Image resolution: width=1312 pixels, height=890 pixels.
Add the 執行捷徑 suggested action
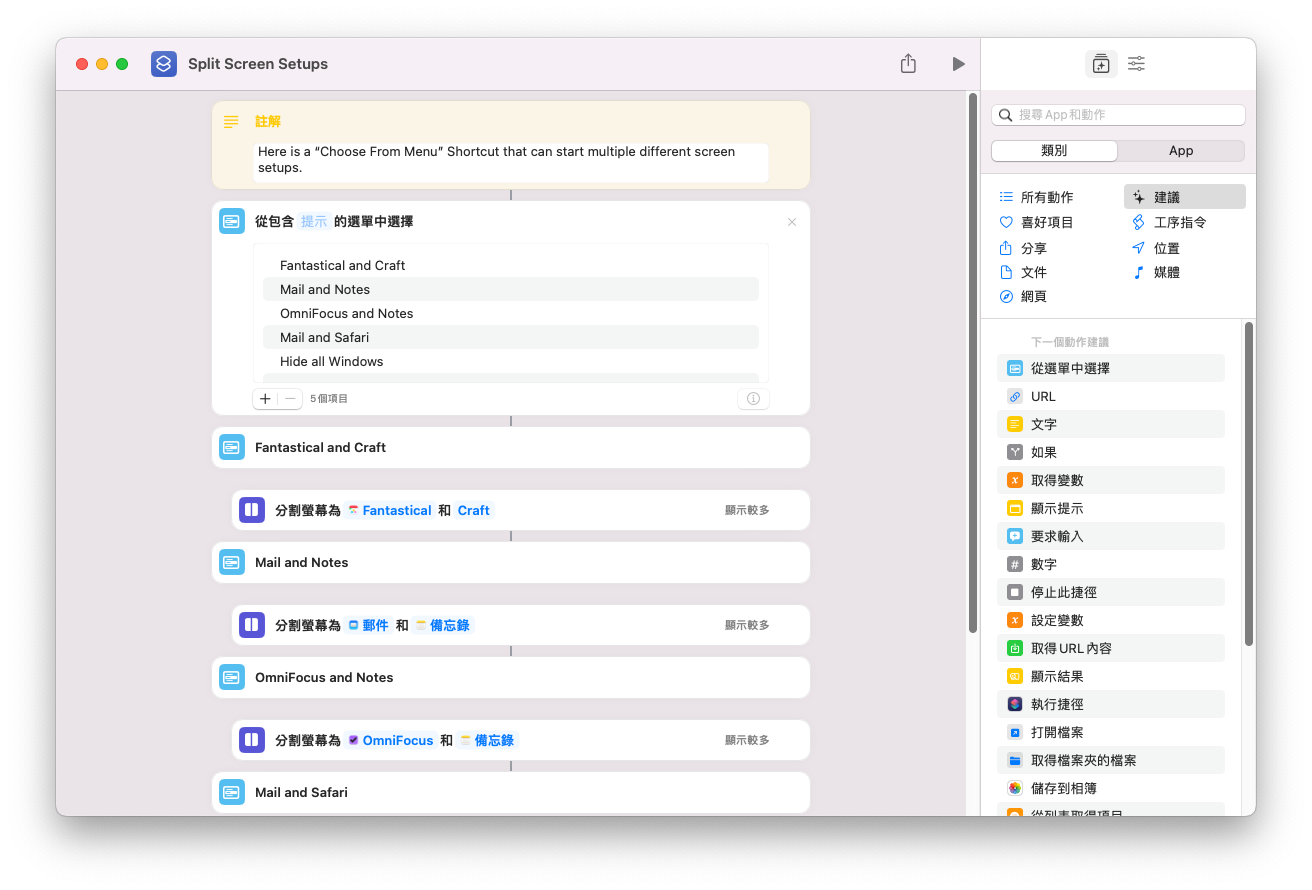(1111, 704)
